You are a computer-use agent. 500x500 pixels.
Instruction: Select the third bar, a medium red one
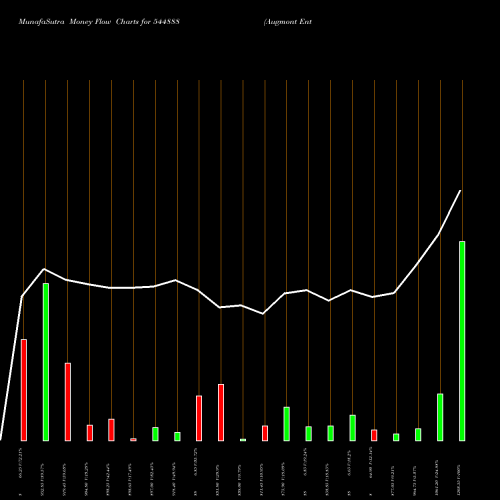(68, 402)
